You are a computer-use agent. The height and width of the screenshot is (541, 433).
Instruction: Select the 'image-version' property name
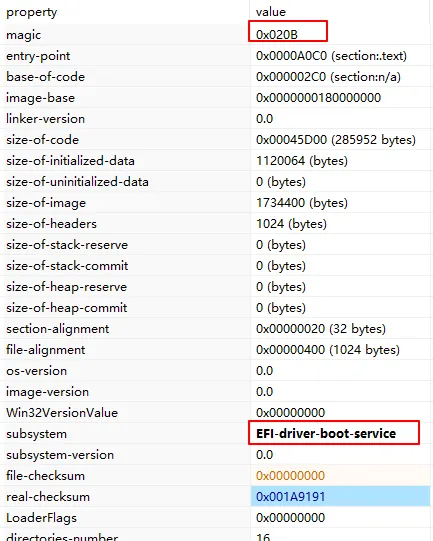[48, 392]
